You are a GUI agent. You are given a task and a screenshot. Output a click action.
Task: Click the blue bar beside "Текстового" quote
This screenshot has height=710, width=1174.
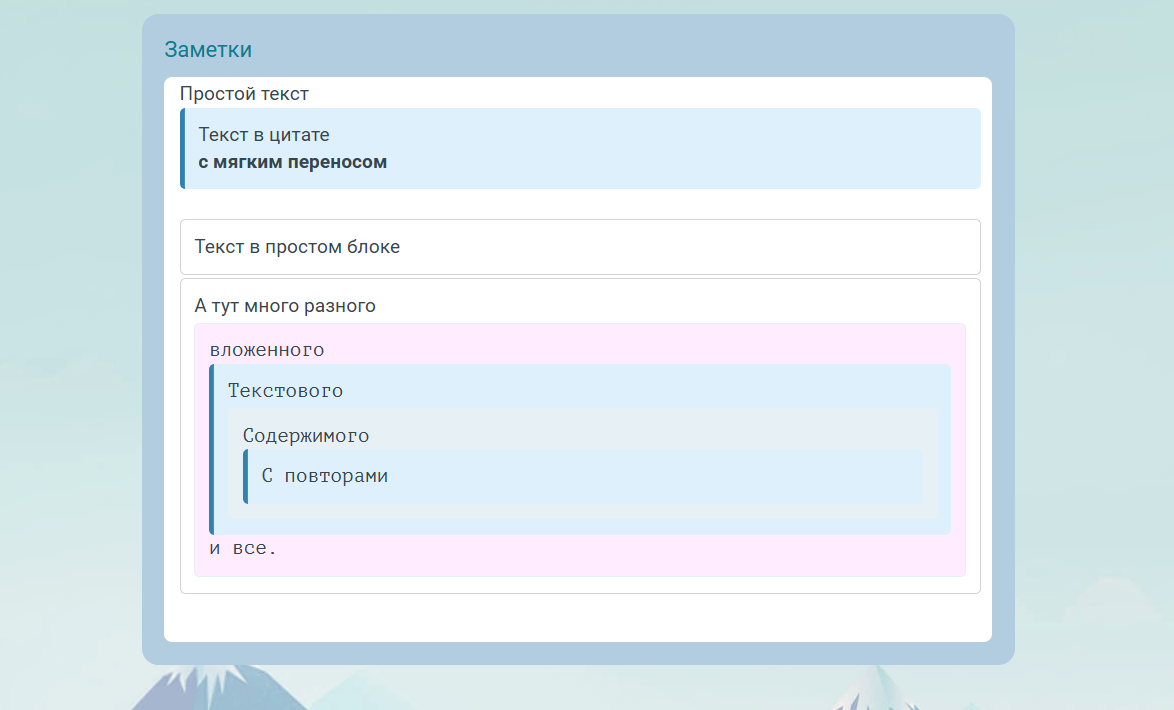point(212,449)
